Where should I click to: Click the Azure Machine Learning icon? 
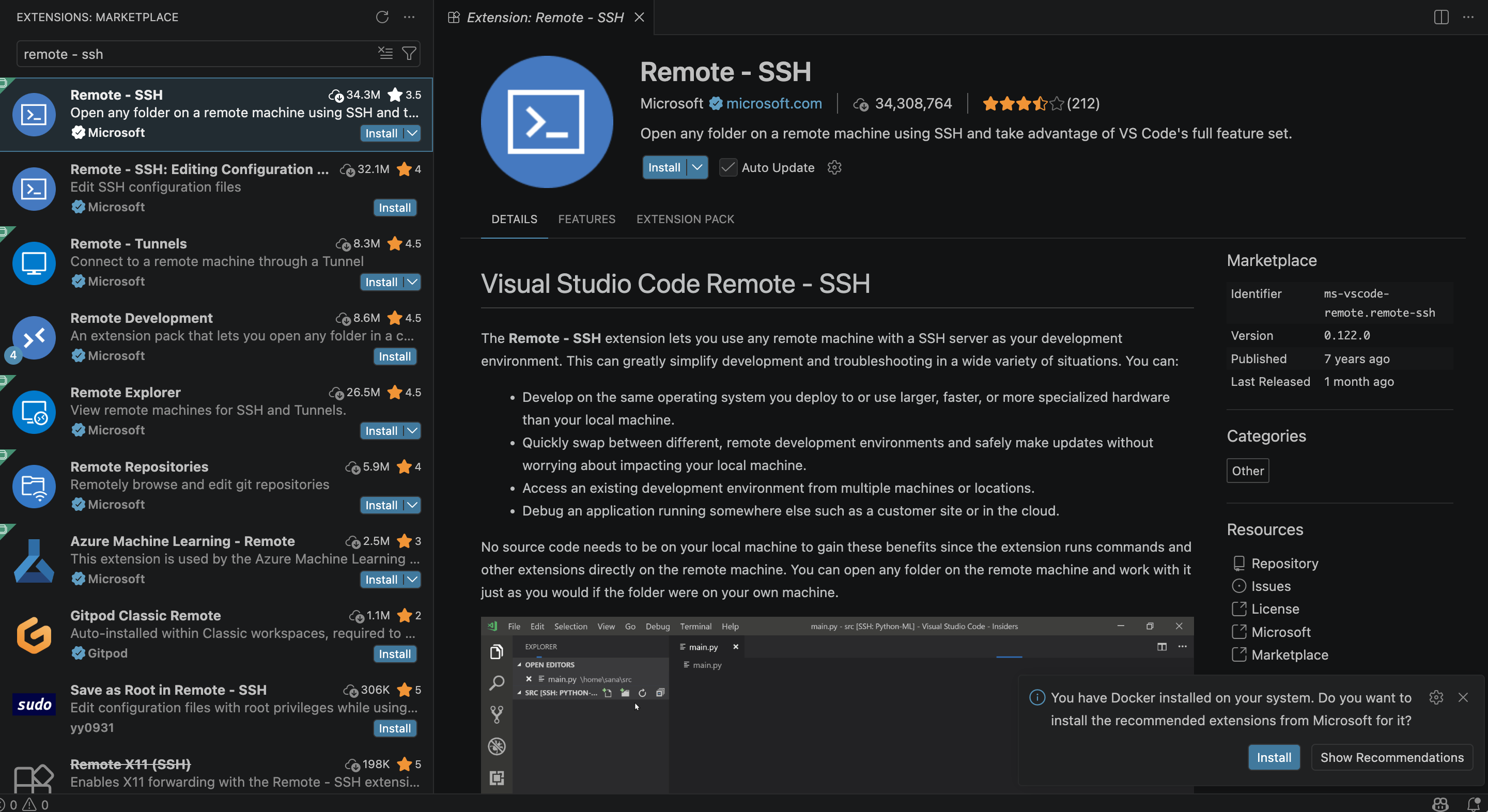click(34, 560)
